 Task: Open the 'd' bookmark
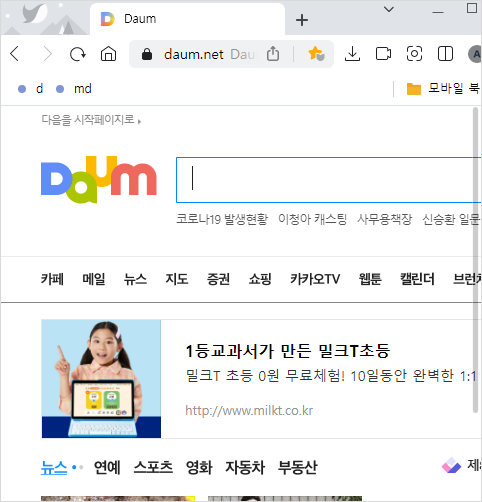pos(31,89)
